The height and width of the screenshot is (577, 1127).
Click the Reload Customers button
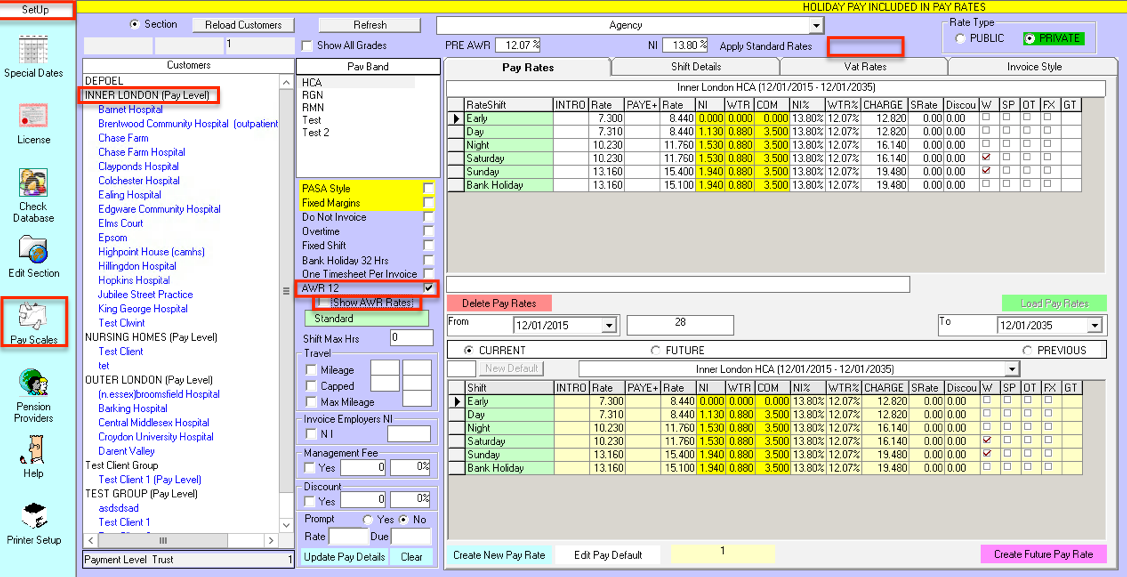[243, 25]
